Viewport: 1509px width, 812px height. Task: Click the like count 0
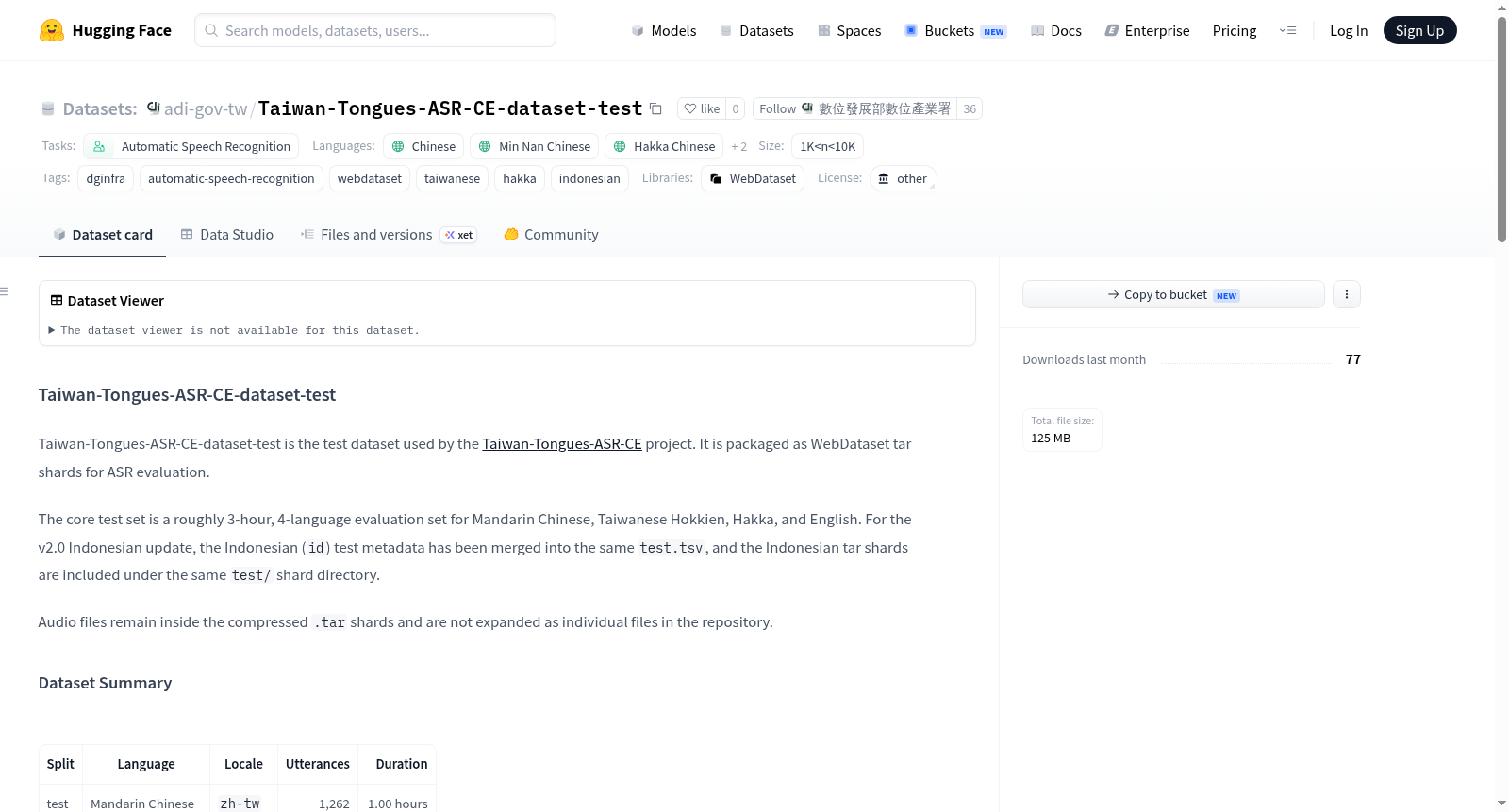coord(736,108)
